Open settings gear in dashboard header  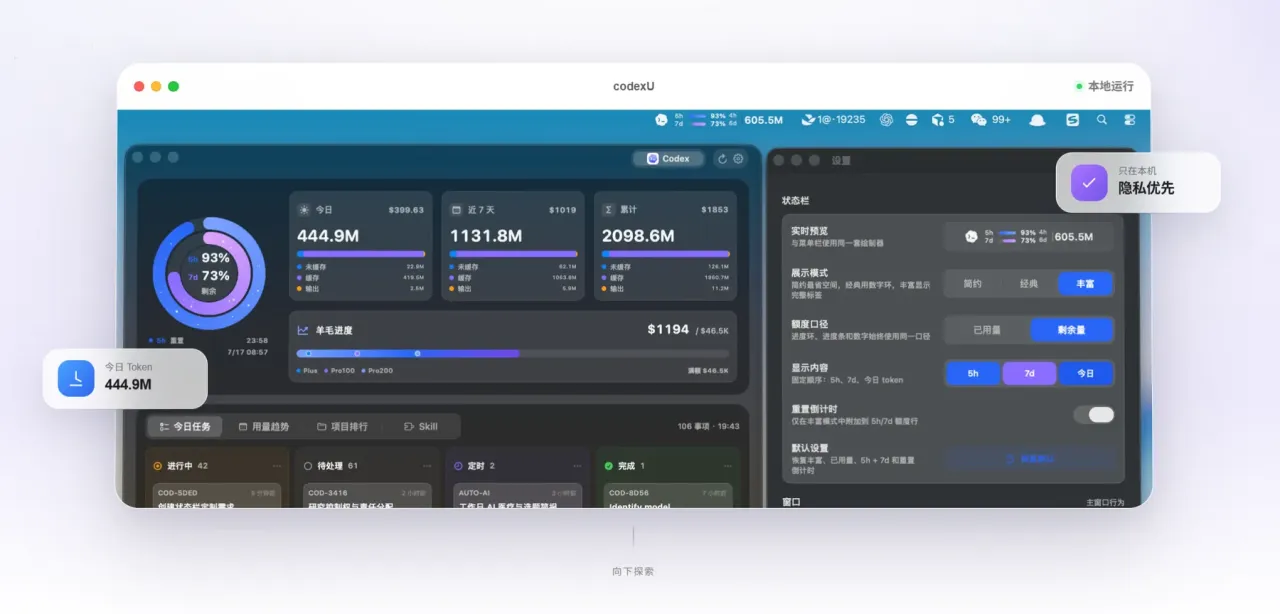[x=739, y=158]
